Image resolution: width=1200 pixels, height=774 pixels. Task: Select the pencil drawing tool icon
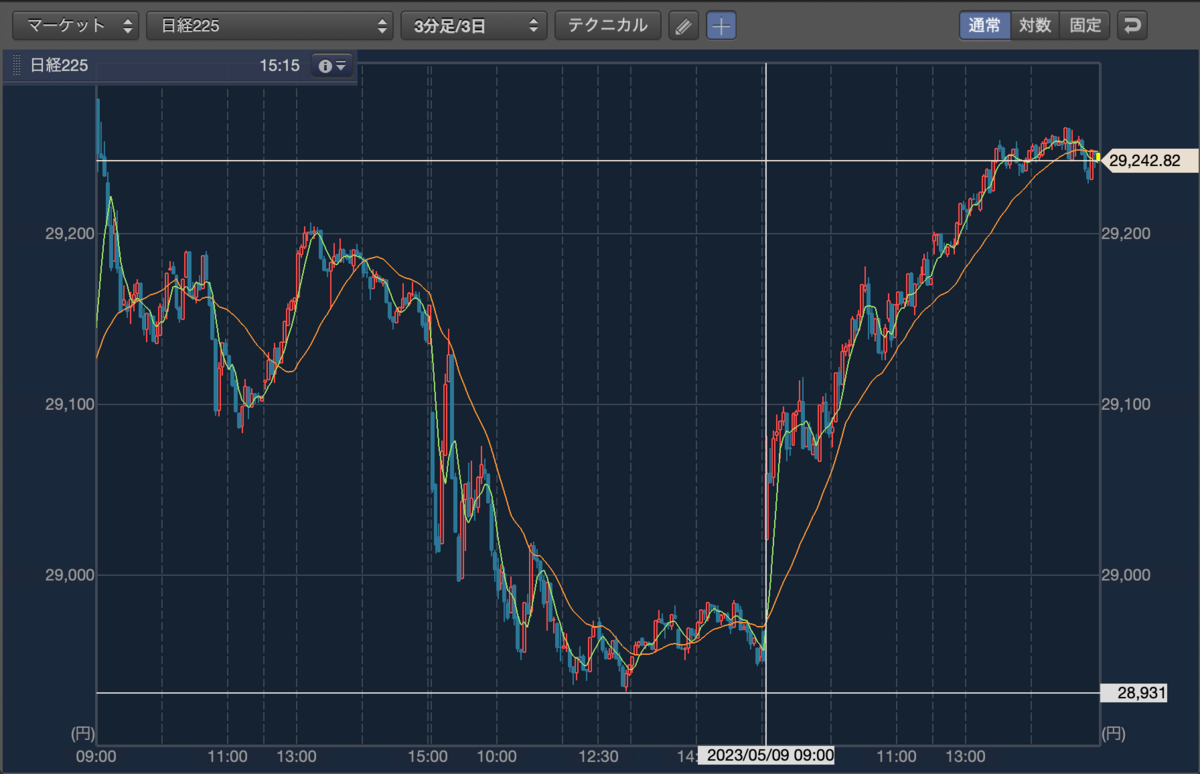pyautogui.click(x=683, y=26)
